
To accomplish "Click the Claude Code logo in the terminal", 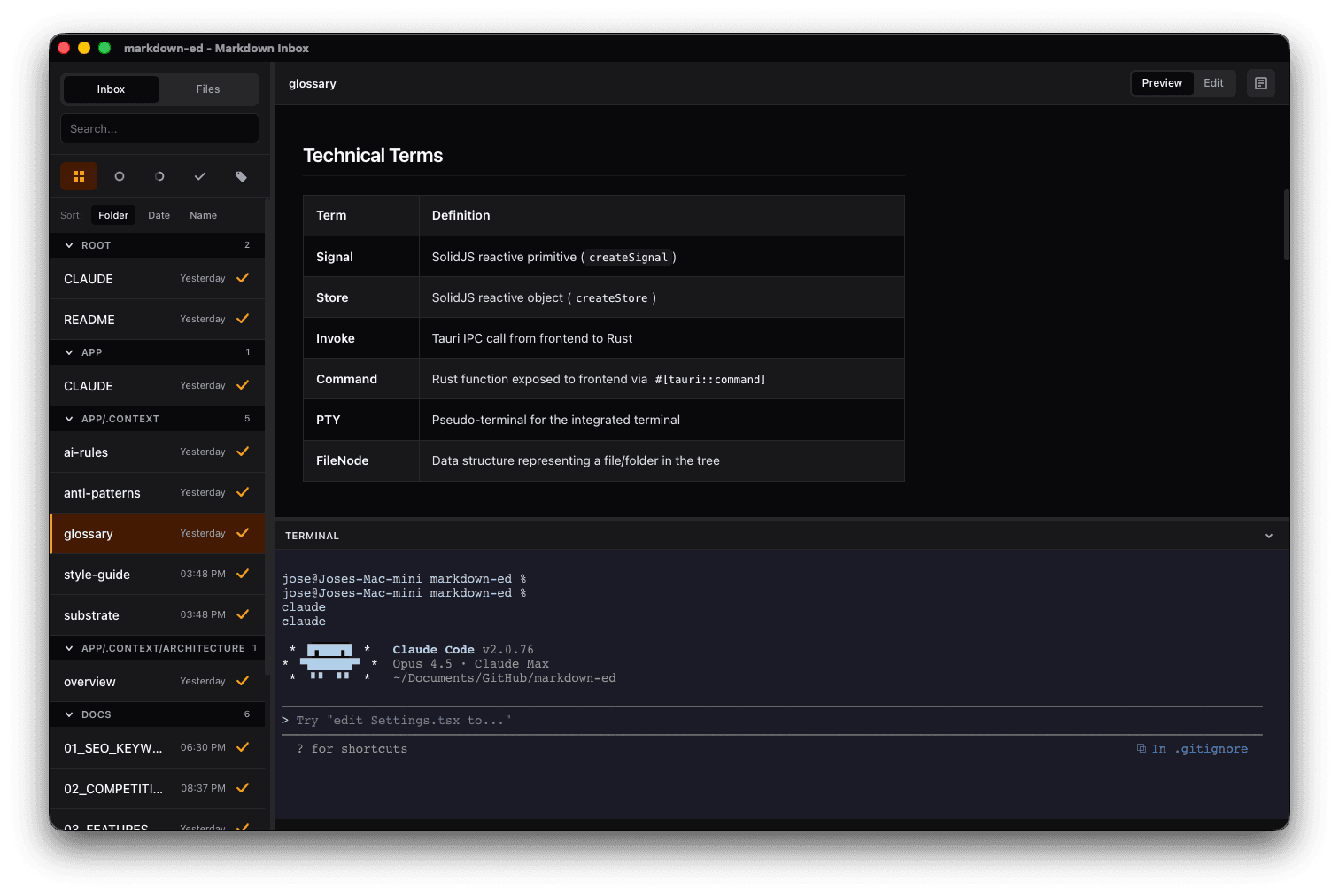I will [x=328, y=660].
